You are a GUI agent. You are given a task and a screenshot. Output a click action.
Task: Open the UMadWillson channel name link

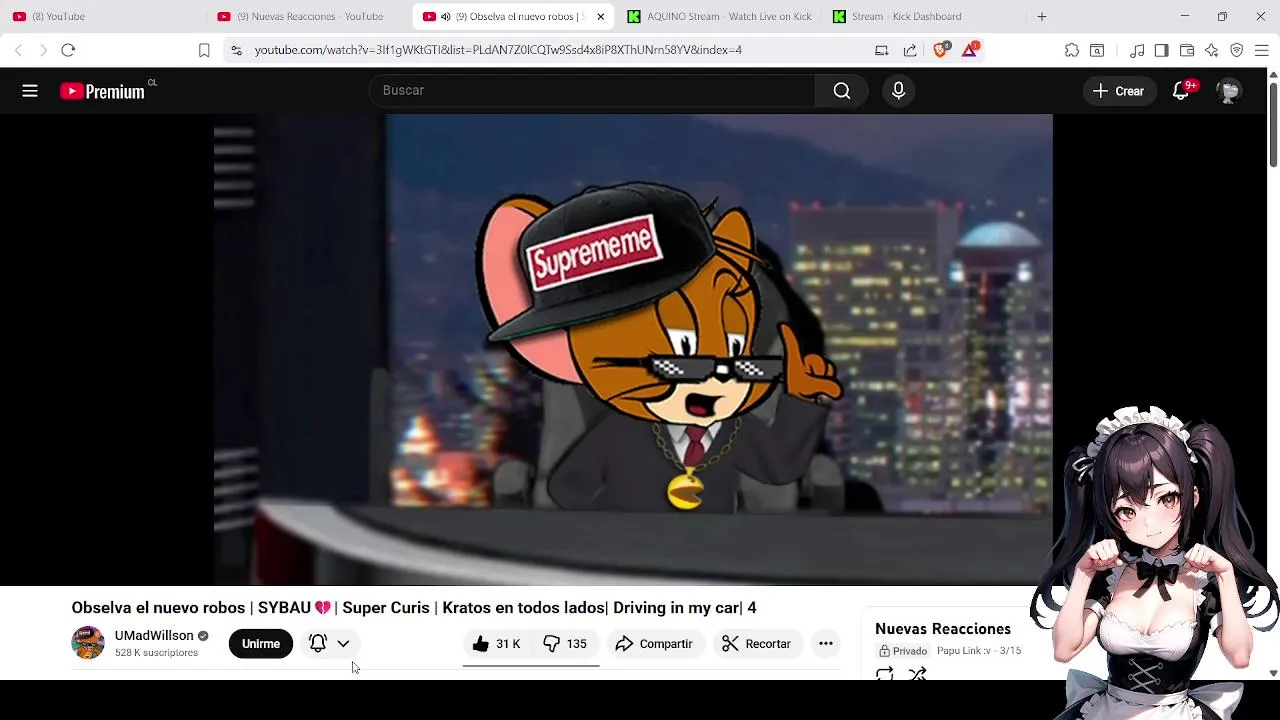tap(154, 635)
